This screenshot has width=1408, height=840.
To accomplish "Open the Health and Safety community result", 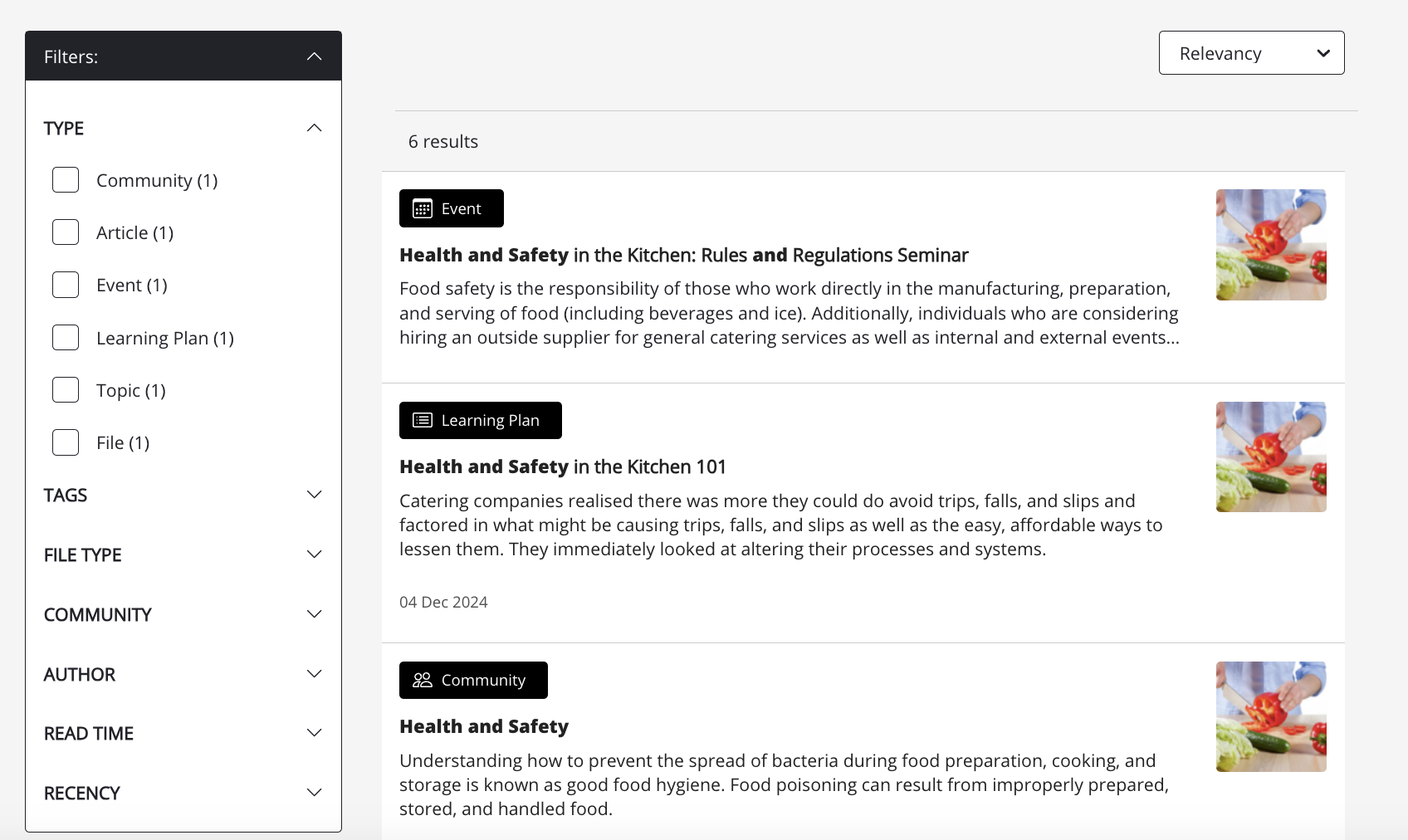I will (483, 727).
